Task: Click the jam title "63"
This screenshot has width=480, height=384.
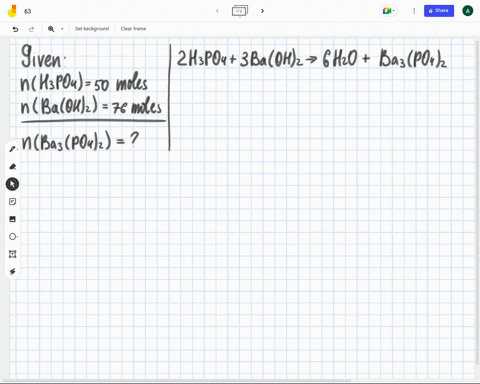Action: point(27,11)
